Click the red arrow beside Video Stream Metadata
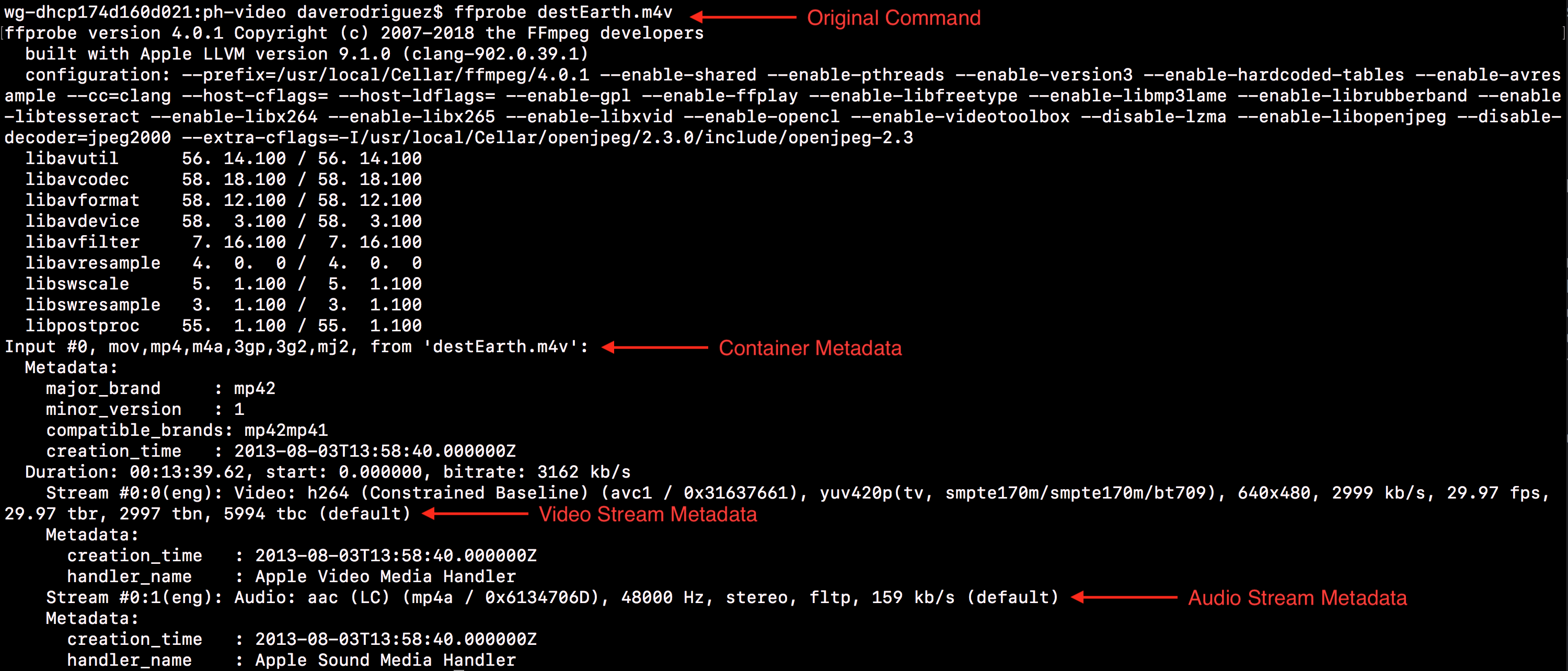This screenshot has width=1568, height=671. [476, 514]
